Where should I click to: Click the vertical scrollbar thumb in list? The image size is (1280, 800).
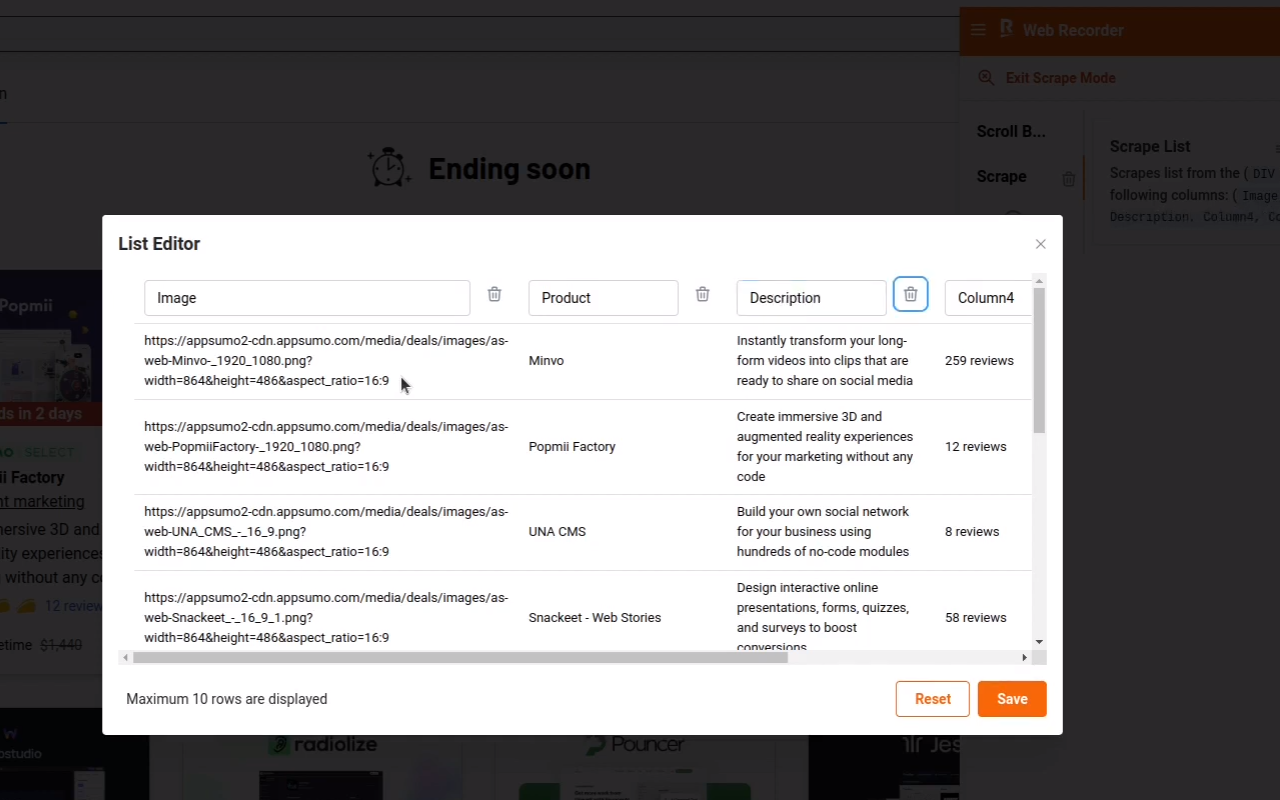pyautogui.click(x=1039, y=360)
